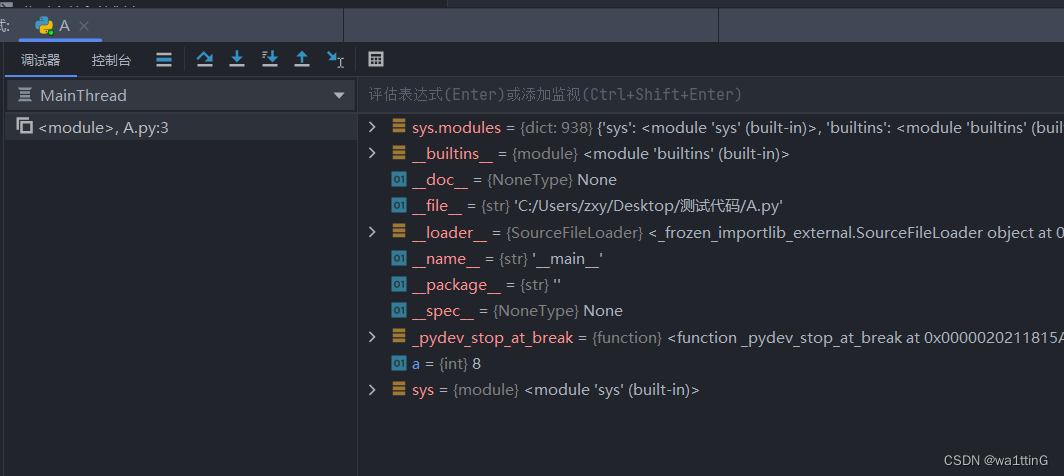Expand the _pydev_stop_at_break function node
This screenshot has width=1064, height=476.
(372, 337)
